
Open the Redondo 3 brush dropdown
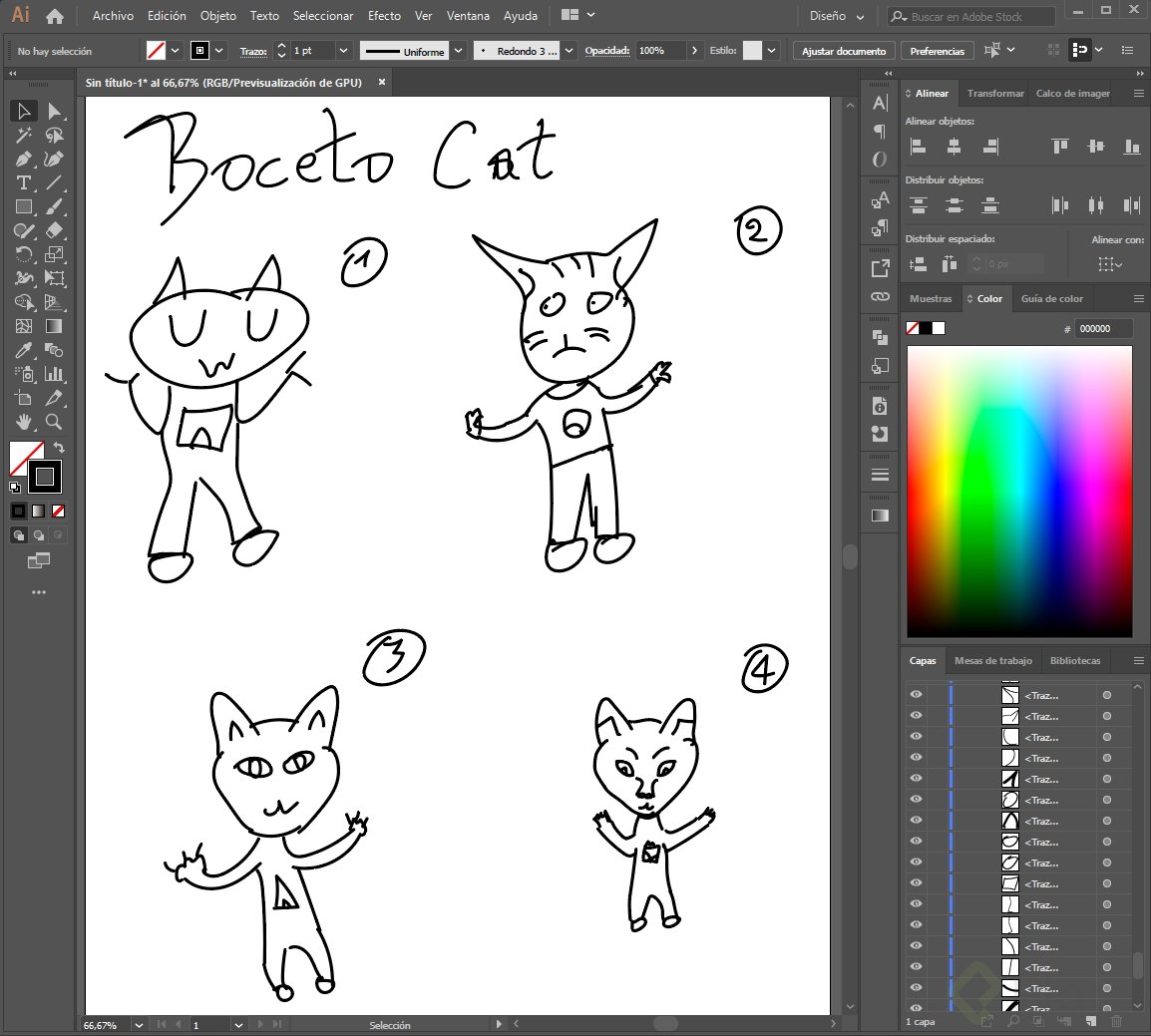click(567, 50)
